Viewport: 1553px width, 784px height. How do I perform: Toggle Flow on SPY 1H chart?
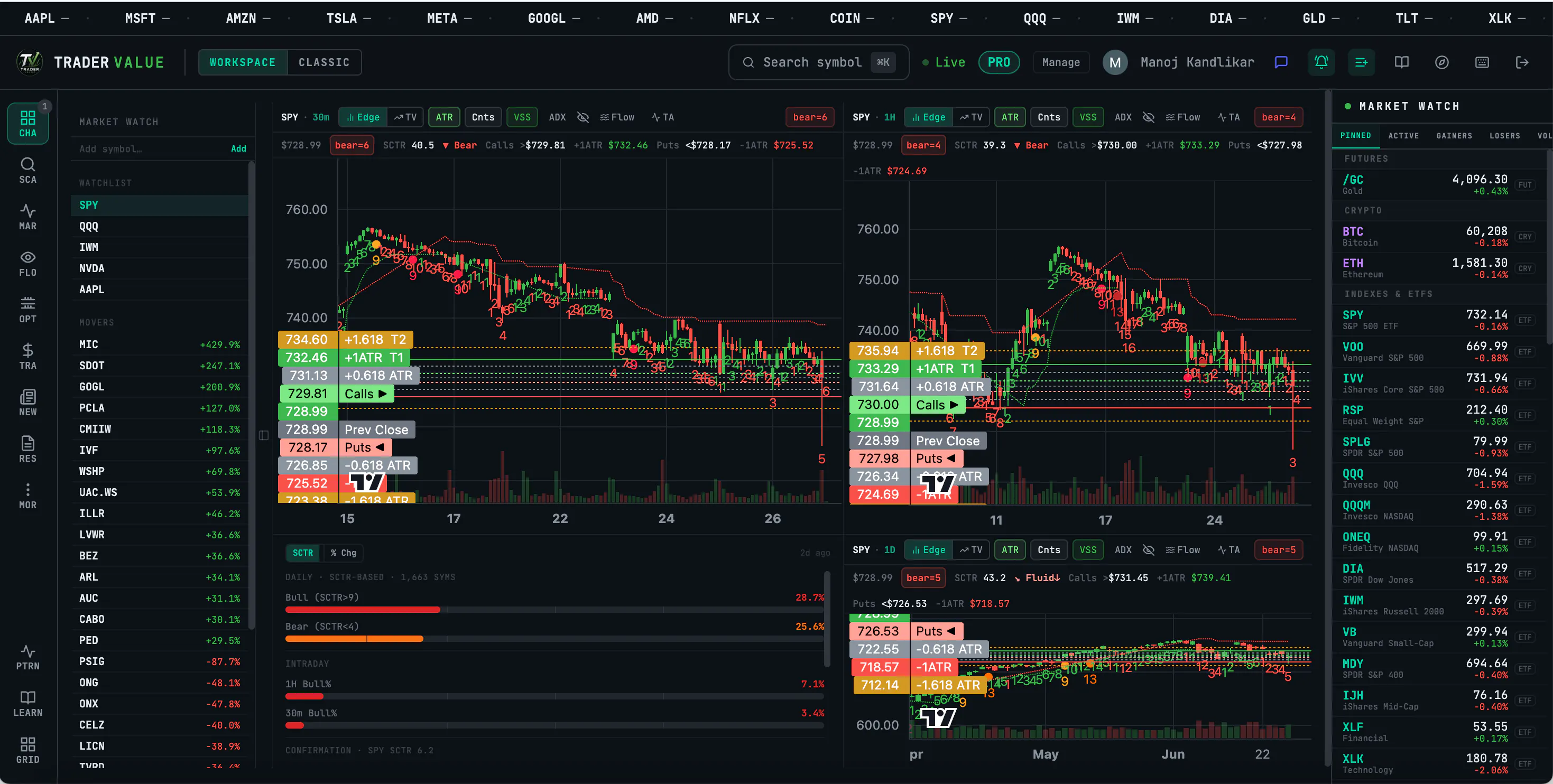click(1183, 117)
